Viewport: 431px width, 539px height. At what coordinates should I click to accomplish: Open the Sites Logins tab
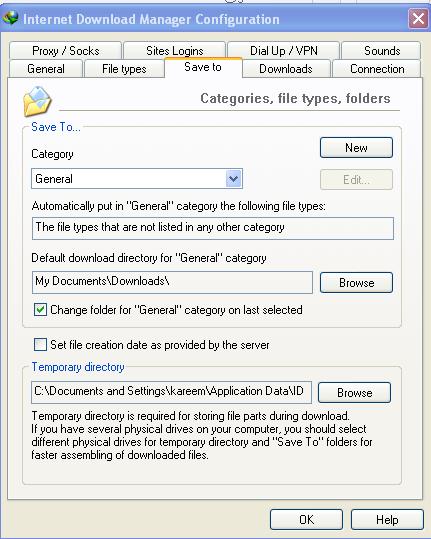175,51
